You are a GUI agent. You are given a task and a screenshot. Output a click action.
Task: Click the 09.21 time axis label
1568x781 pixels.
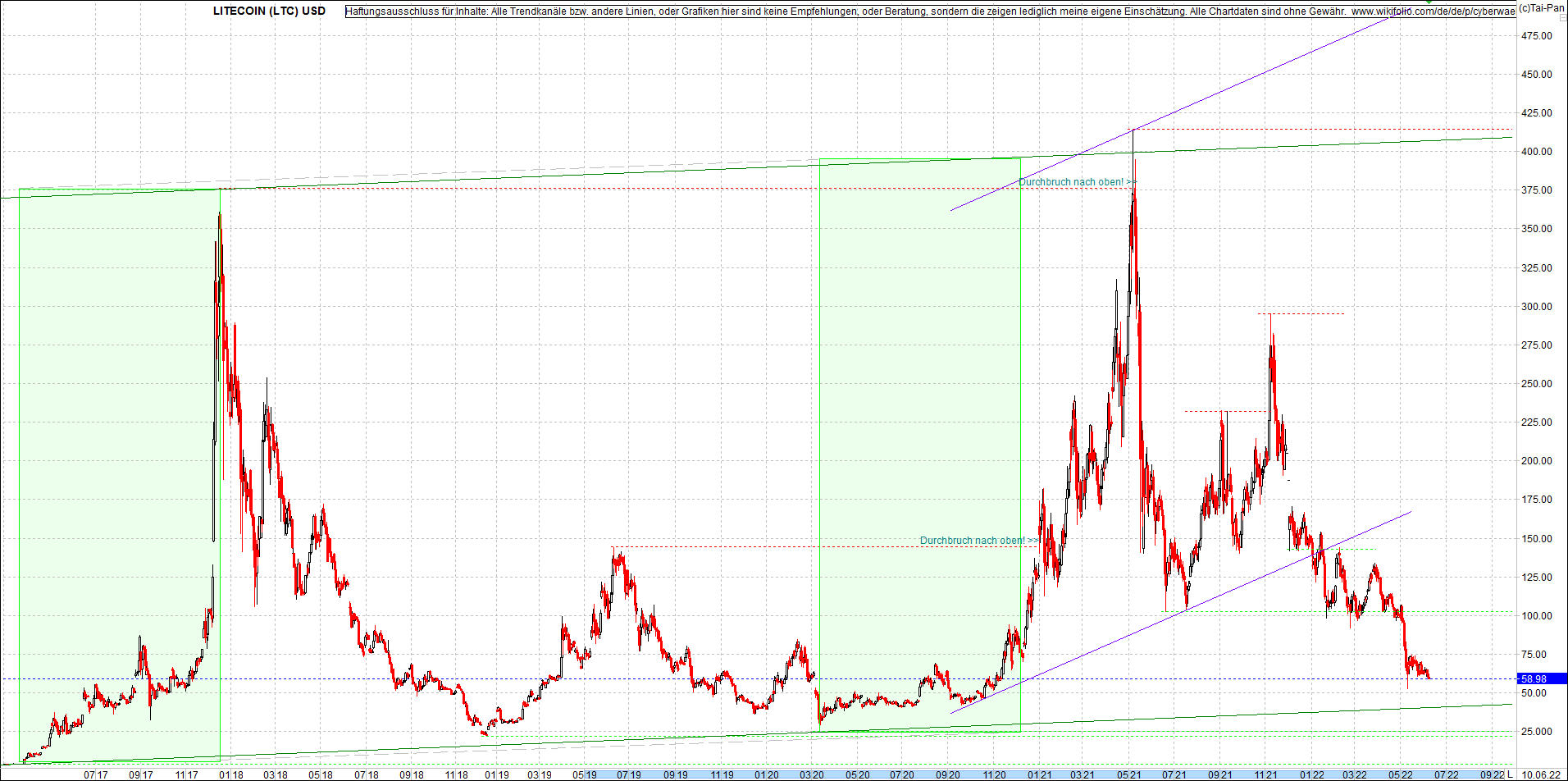(x=1220, y=775)
